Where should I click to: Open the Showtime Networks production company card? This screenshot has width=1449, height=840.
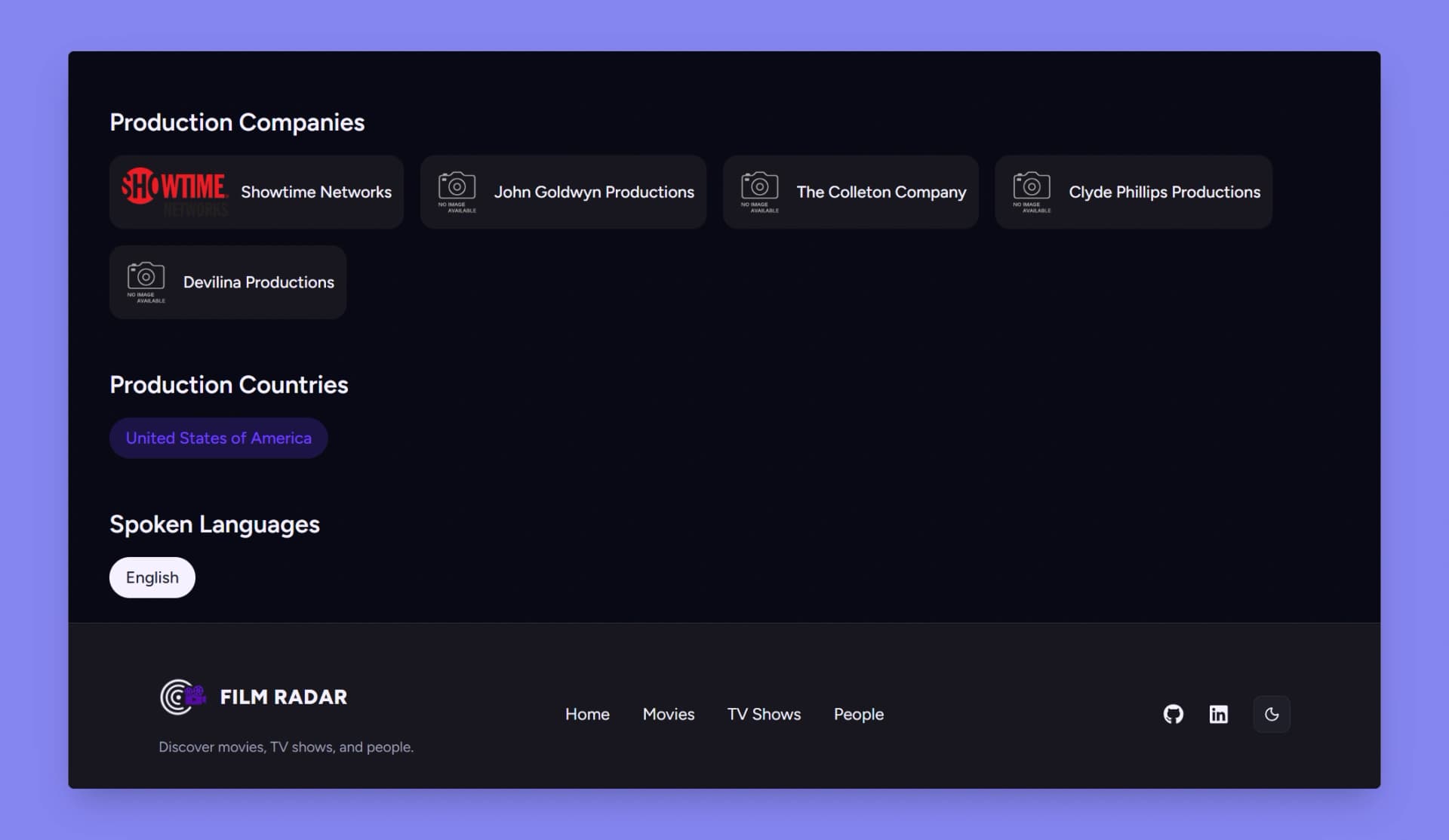(x=256, y=192)
